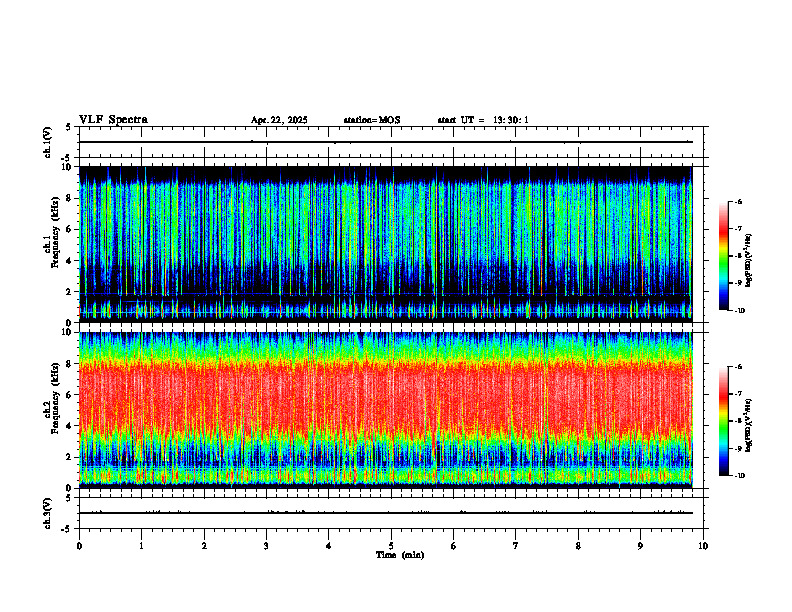Click time-axis tick label '8'
Viewport: 792px width, 612px height.
(578, 546)
